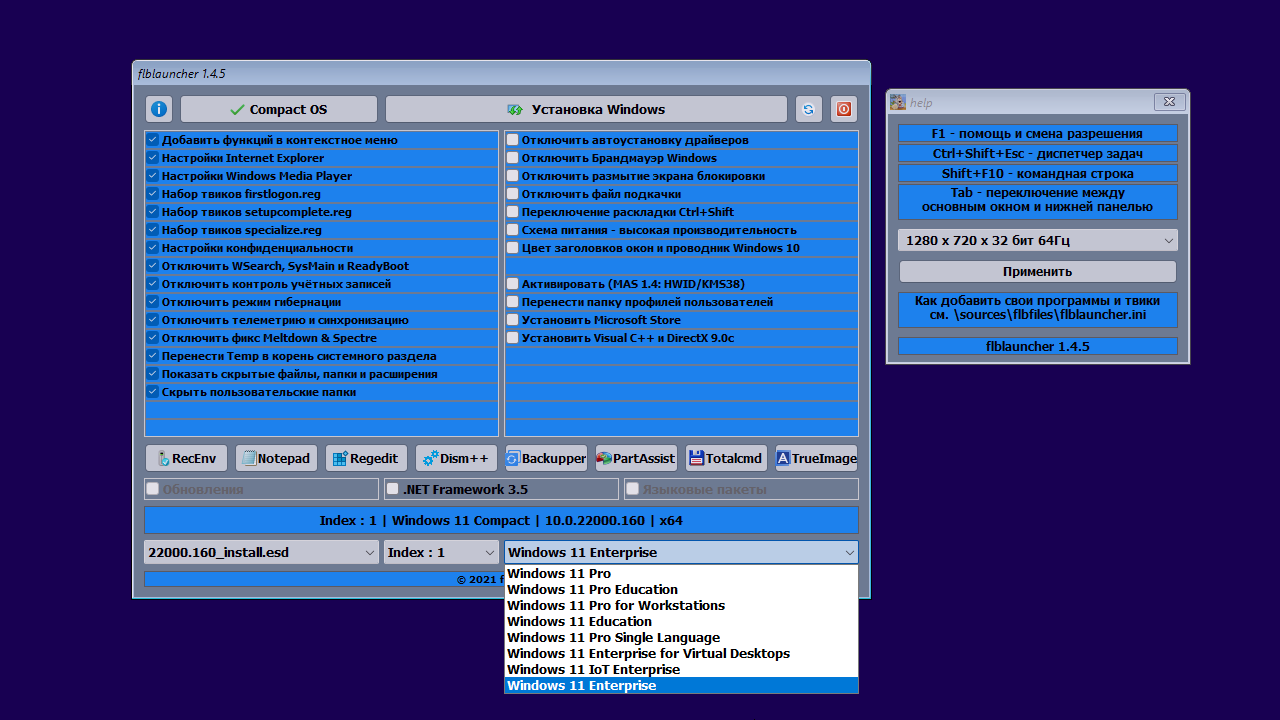Start the PartAssist partition tool
Viewport: 1280px width, 720px height.
[x=636, y=458]
